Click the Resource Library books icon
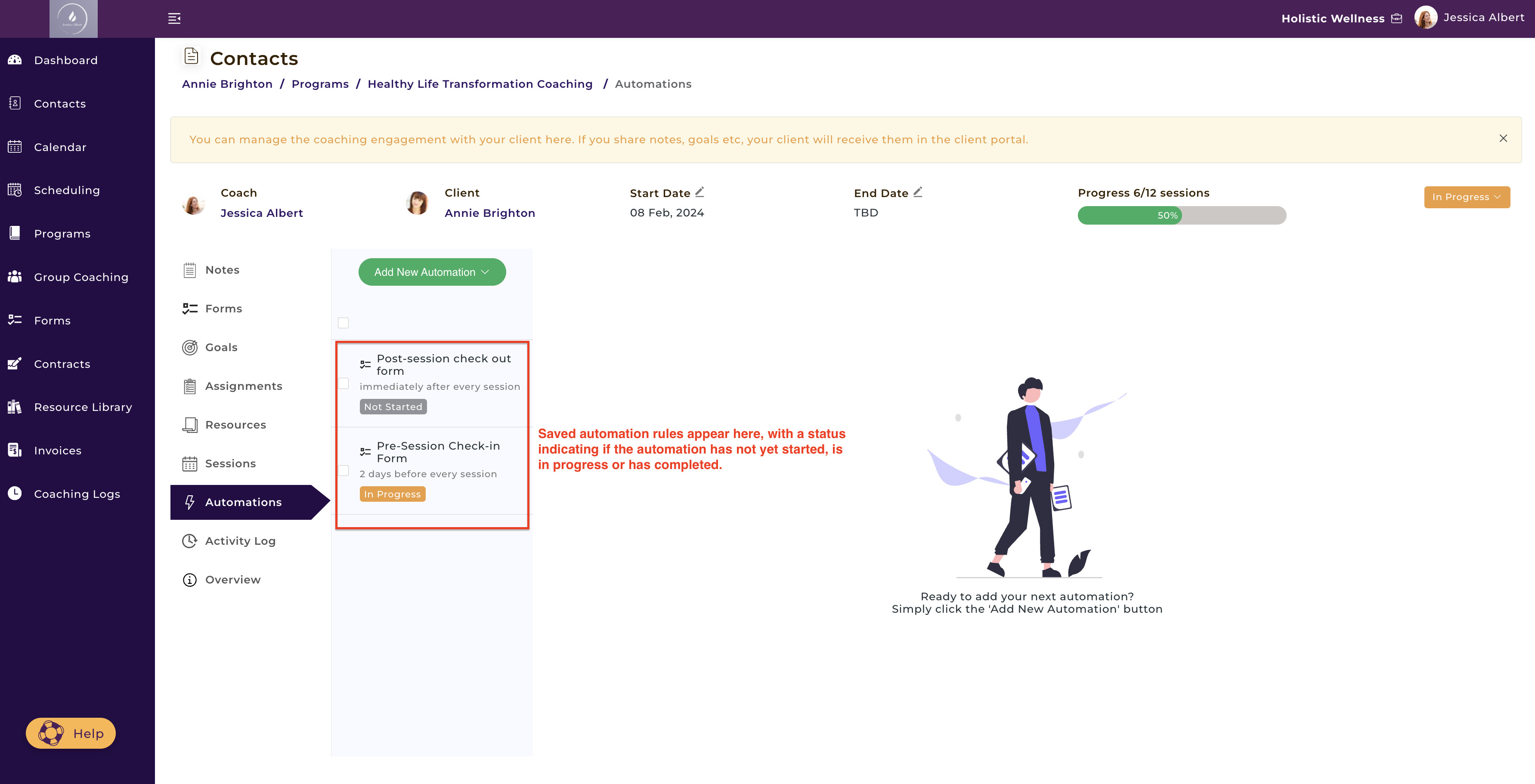This screenshot has width=1535, height=784. (x=15, y=407)
